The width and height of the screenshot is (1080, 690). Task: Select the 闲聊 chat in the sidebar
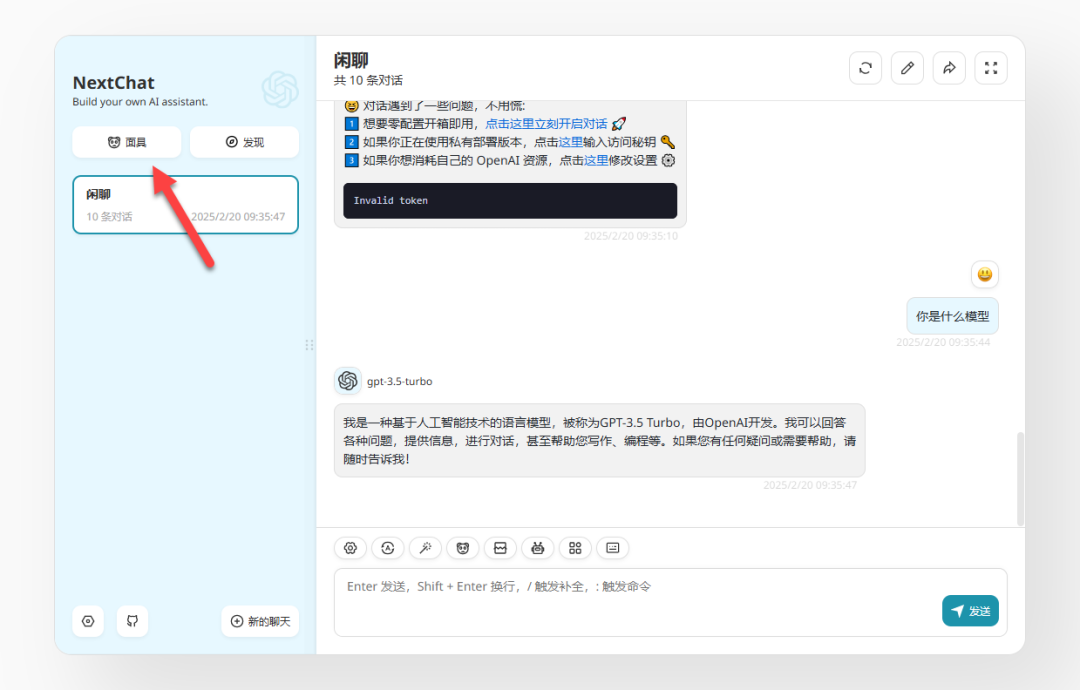point(185,205)
